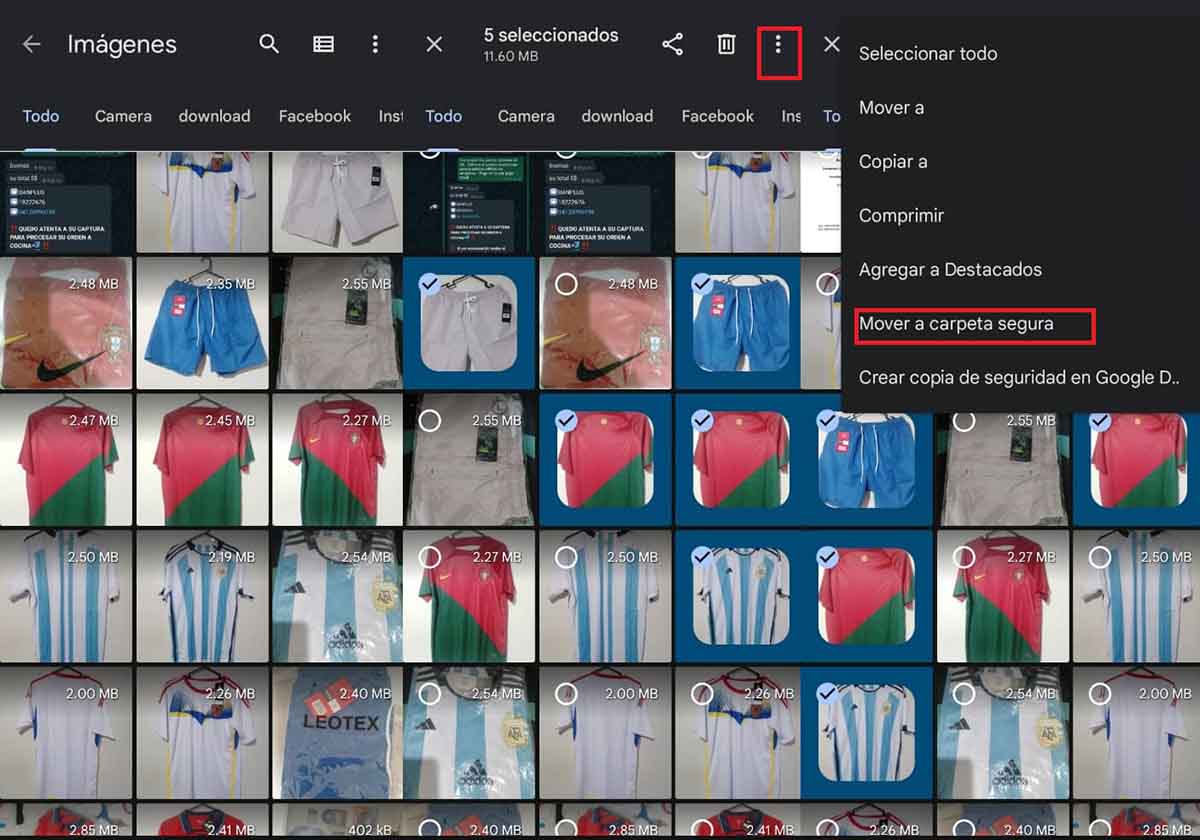Image resolution: width=1200 pixels, height=840 pixels.
Task: Share the 5 selected images
Action: 673,44
